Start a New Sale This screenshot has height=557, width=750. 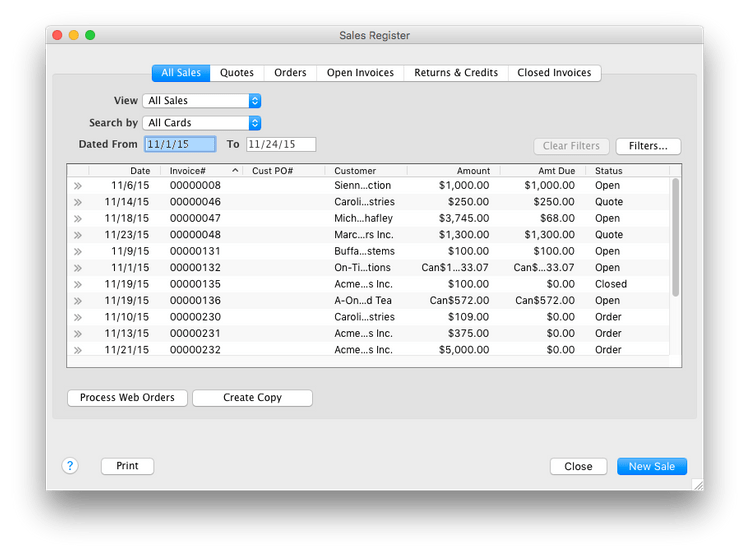point(652,467)
